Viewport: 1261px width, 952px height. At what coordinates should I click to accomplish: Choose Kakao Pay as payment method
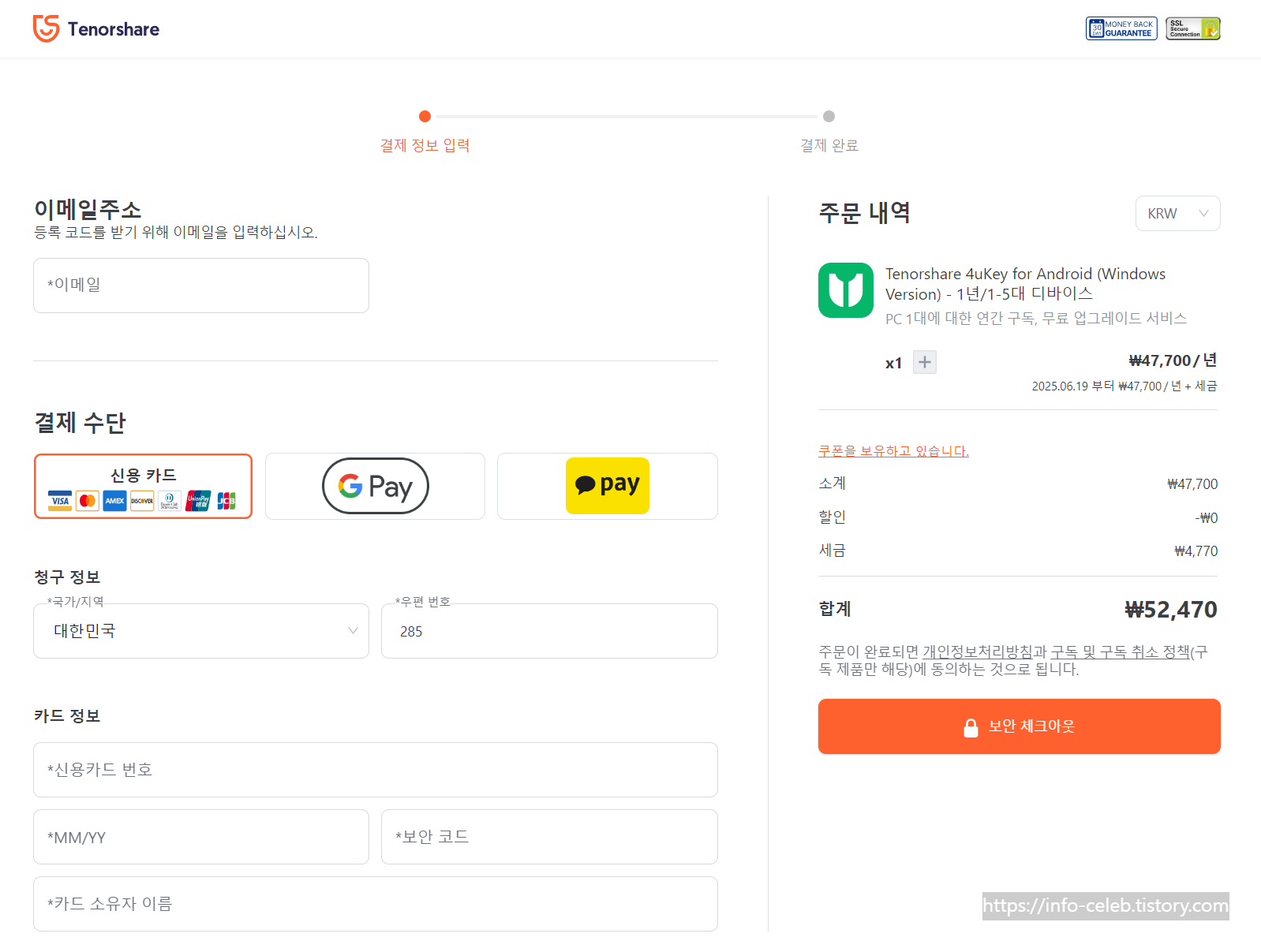click(608, 486)
